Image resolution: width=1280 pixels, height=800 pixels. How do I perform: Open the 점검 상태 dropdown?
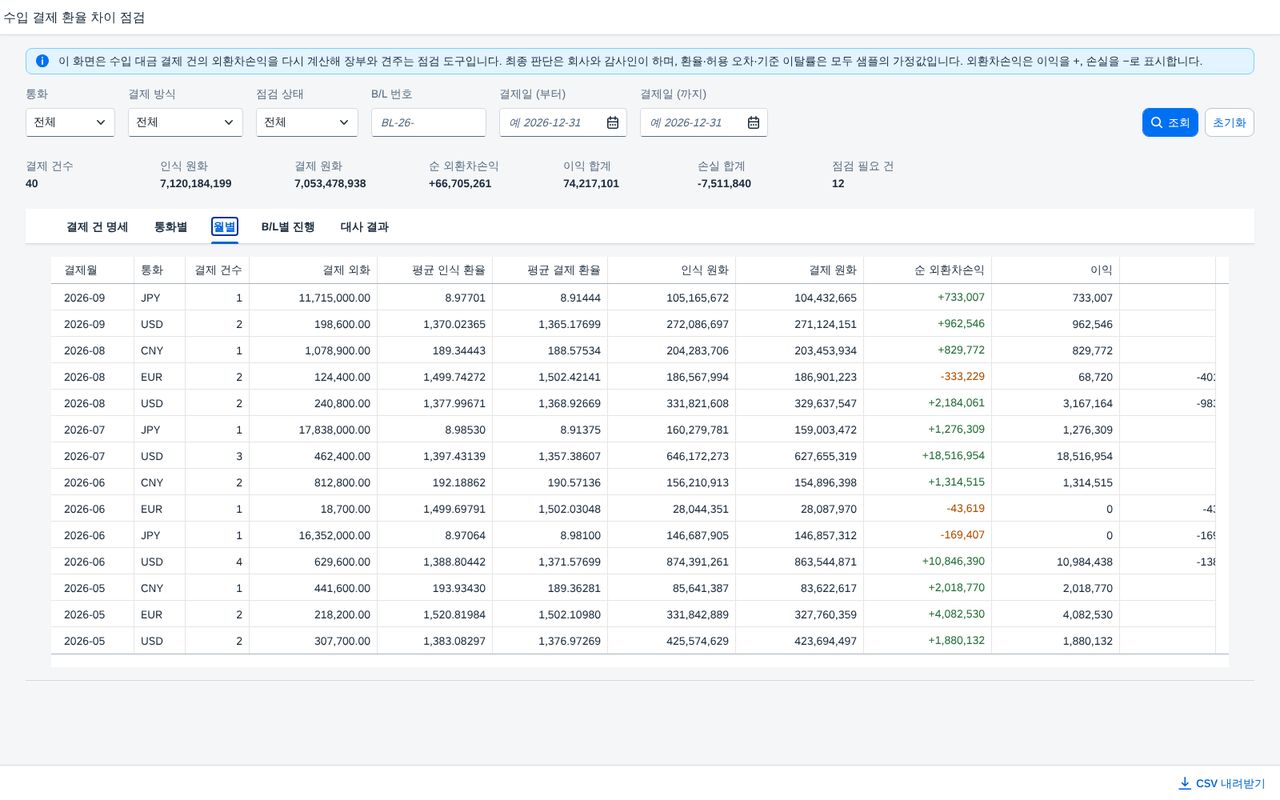pos(307,122)
